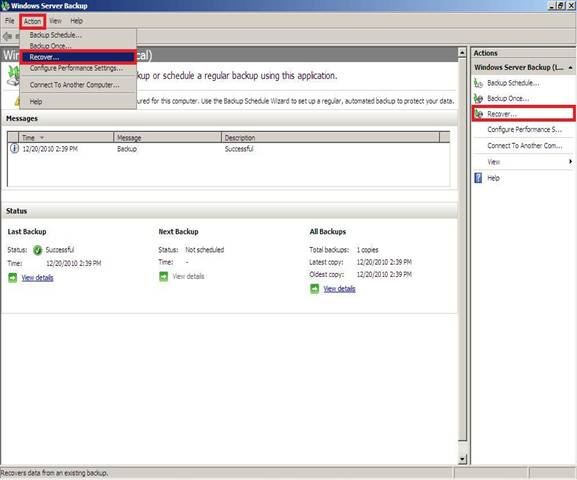Click the Successful description cell
The height and width of the screenshot is (480, 577).
coord(239,149)
